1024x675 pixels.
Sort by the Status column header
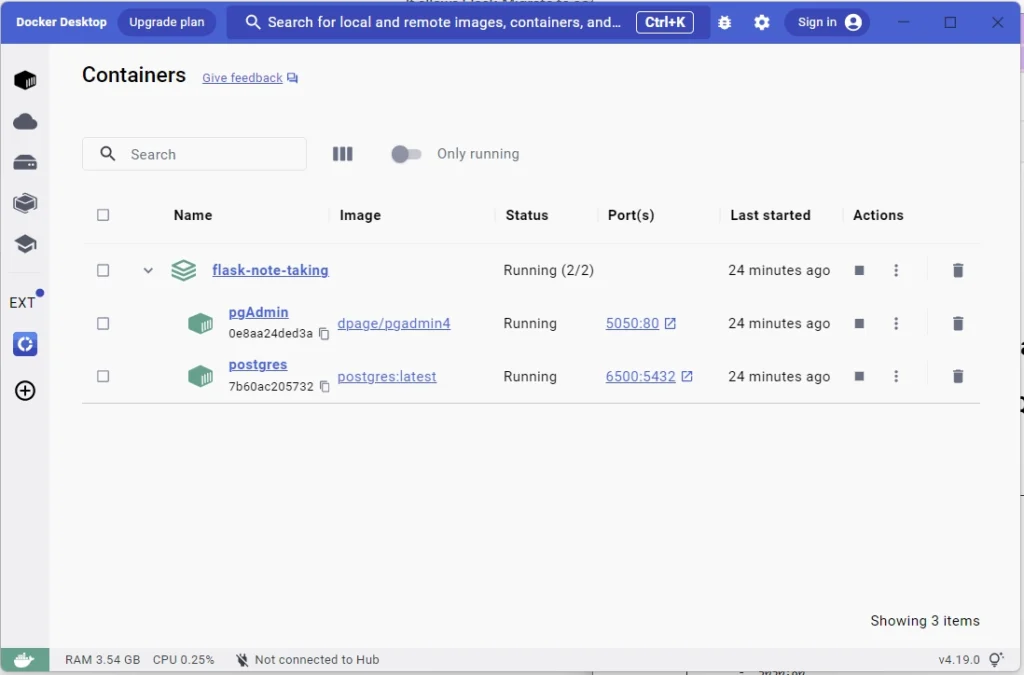[x=526, y=215]
